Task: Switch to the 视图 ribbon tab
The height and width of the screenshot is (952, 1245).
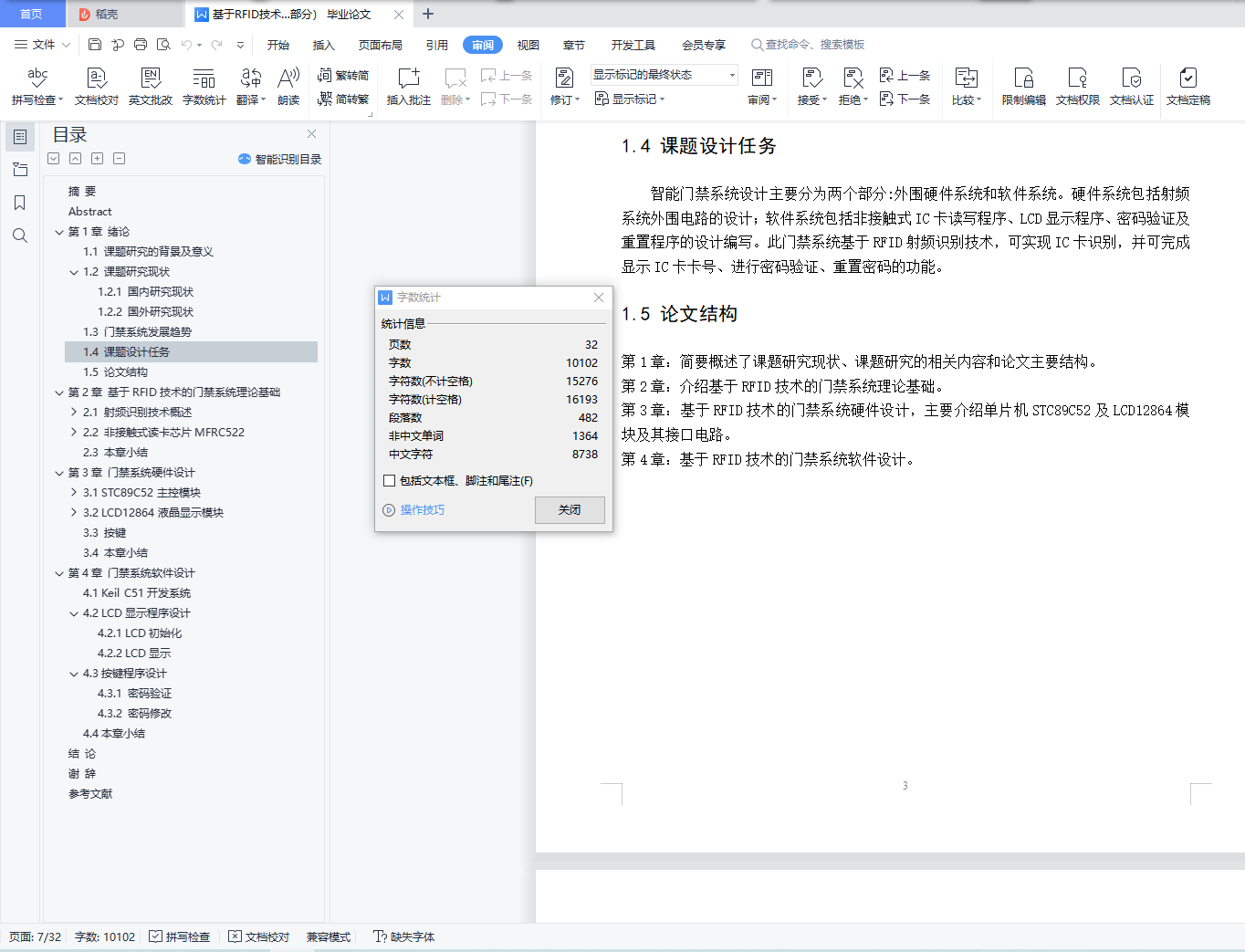Action: [x=528, y=45]
